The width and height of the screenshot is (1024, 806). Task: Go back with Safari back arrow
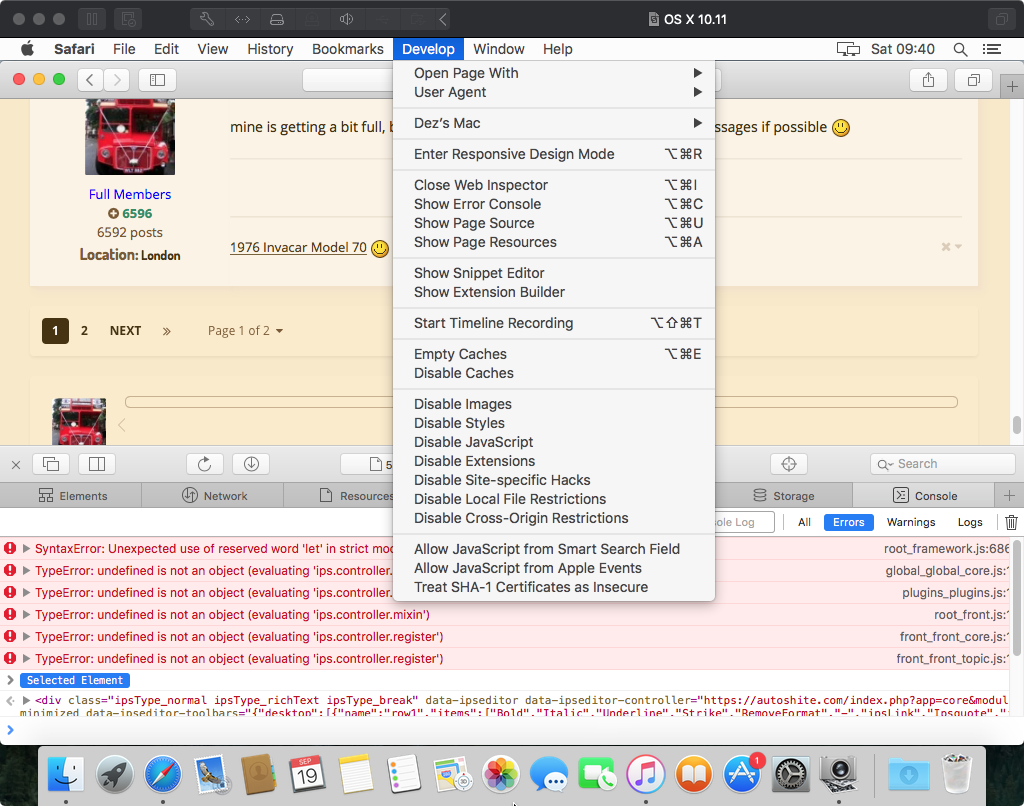click(x=90, y=80)
